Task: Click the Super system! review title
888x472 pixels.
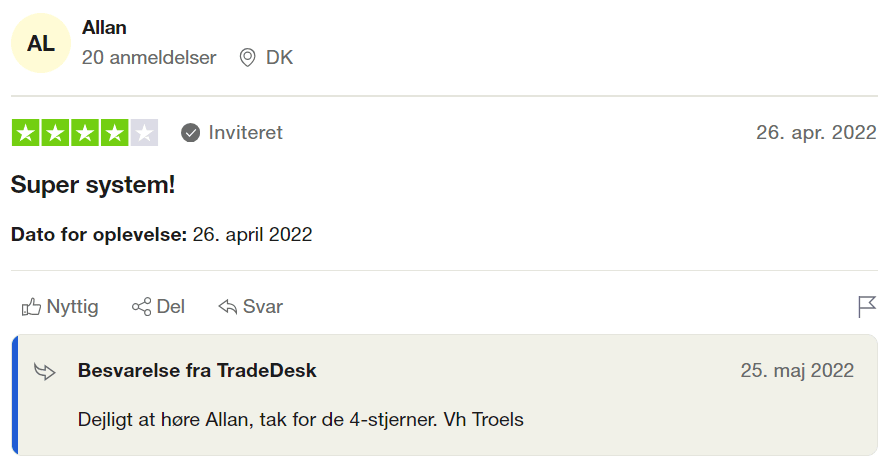Action: [x=93, y=185]
